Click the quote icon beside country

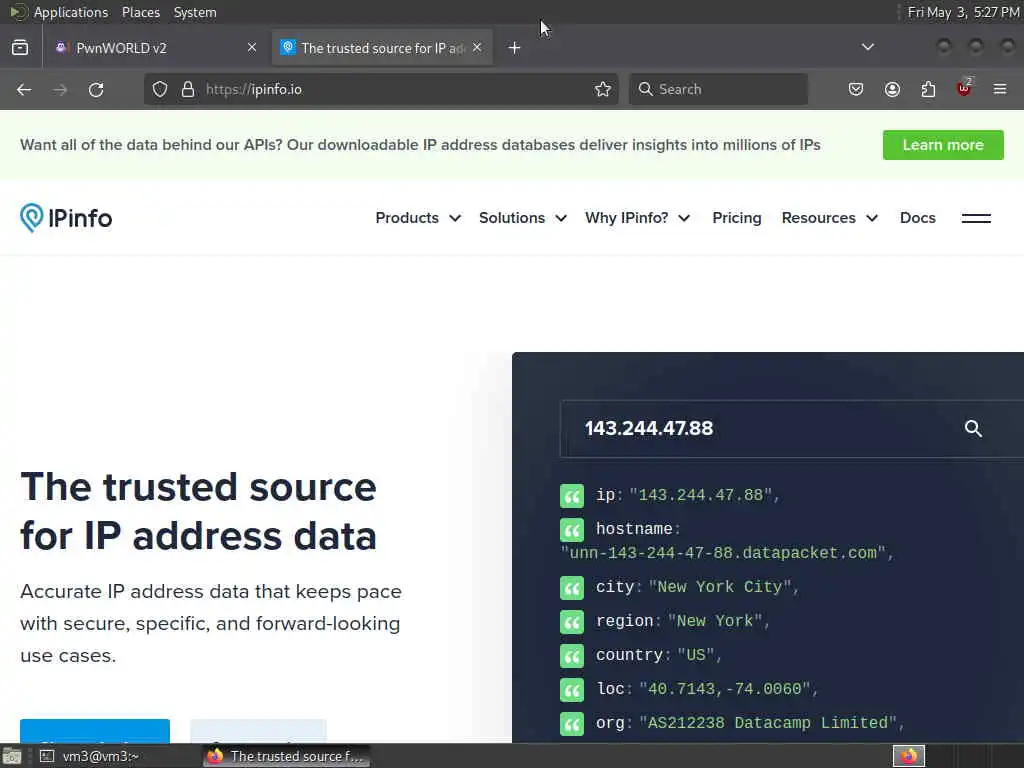coord(572,656)
